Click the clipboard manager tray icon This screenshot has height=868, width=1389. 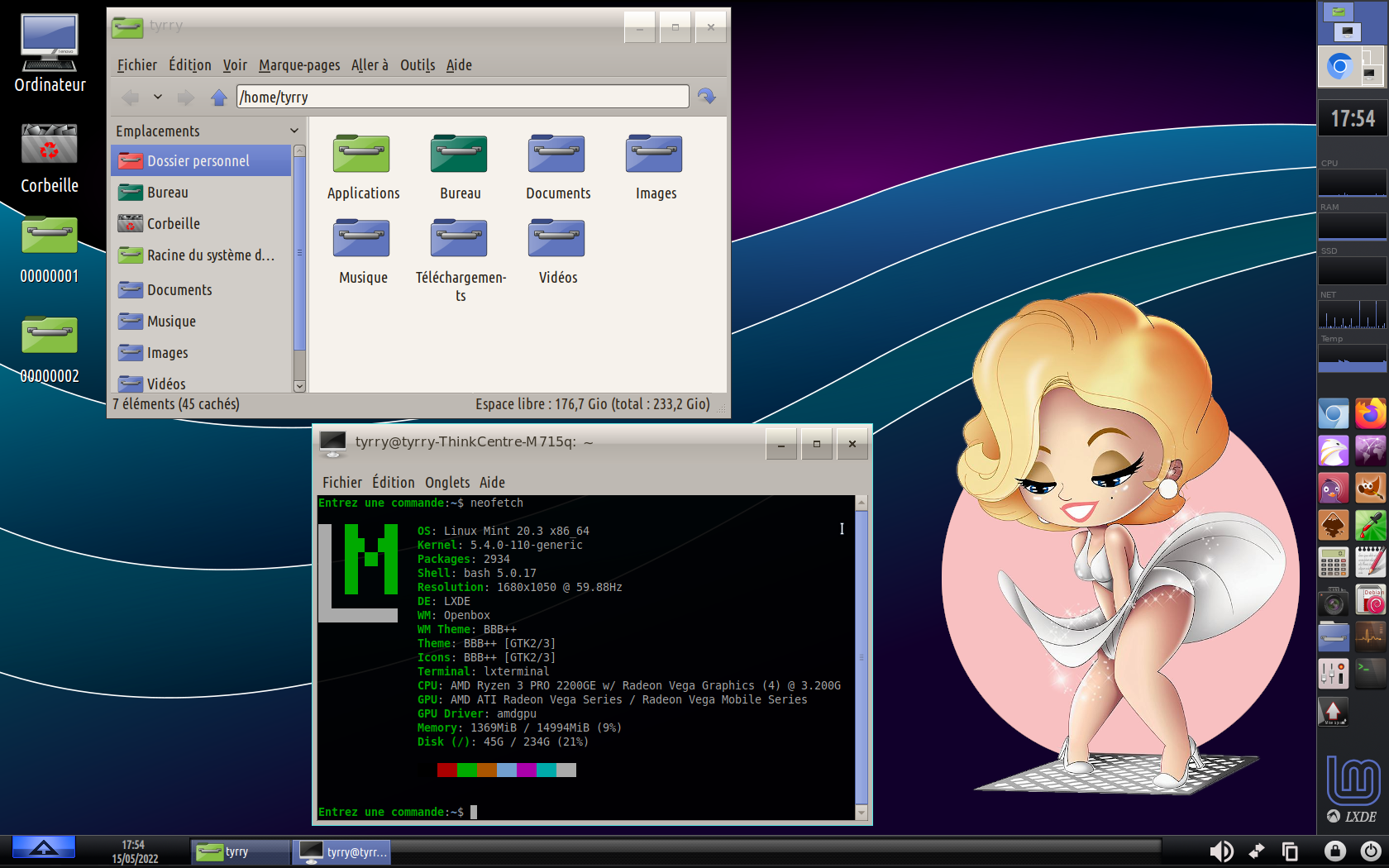1290,851
